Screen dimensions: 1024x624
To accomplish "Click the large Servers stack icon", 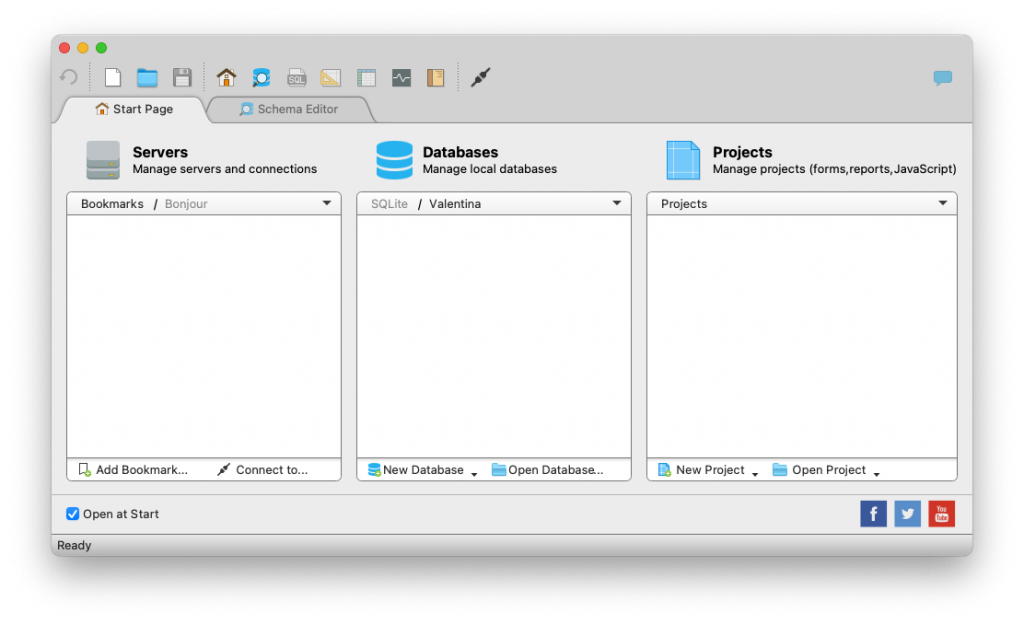I will coord(103,160).
